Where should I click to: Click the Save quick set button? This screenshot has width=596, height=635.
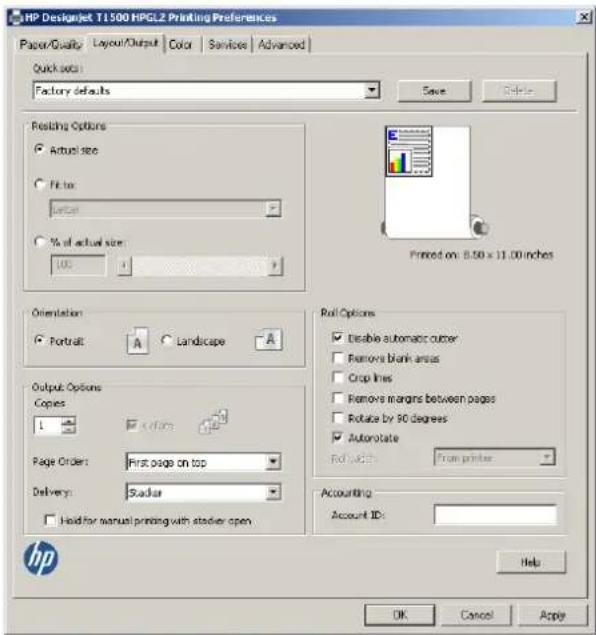click(x=434, y=91)
